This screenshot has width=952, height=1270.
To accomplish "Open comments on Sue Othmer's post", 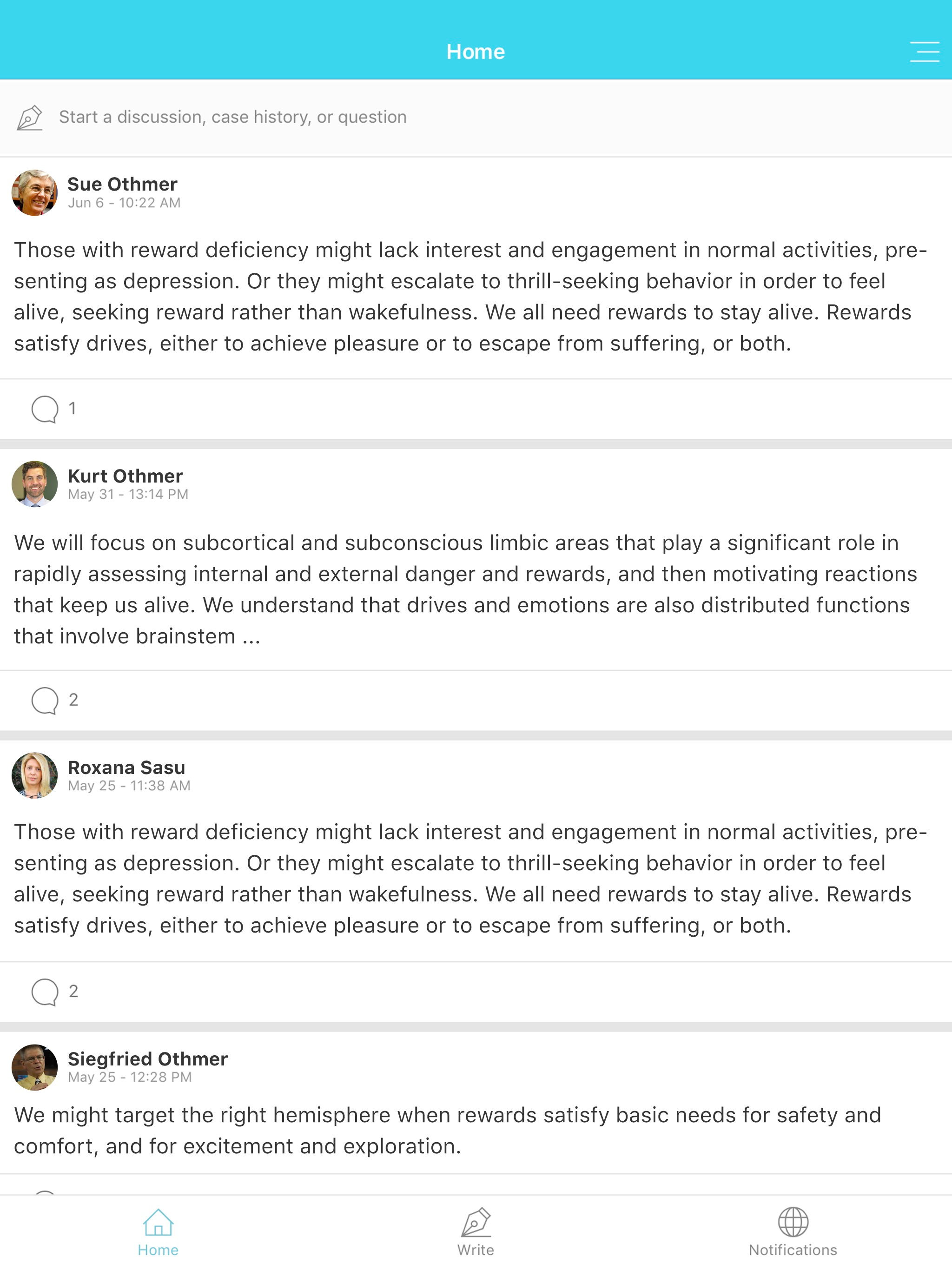I will tap(46, 410).
